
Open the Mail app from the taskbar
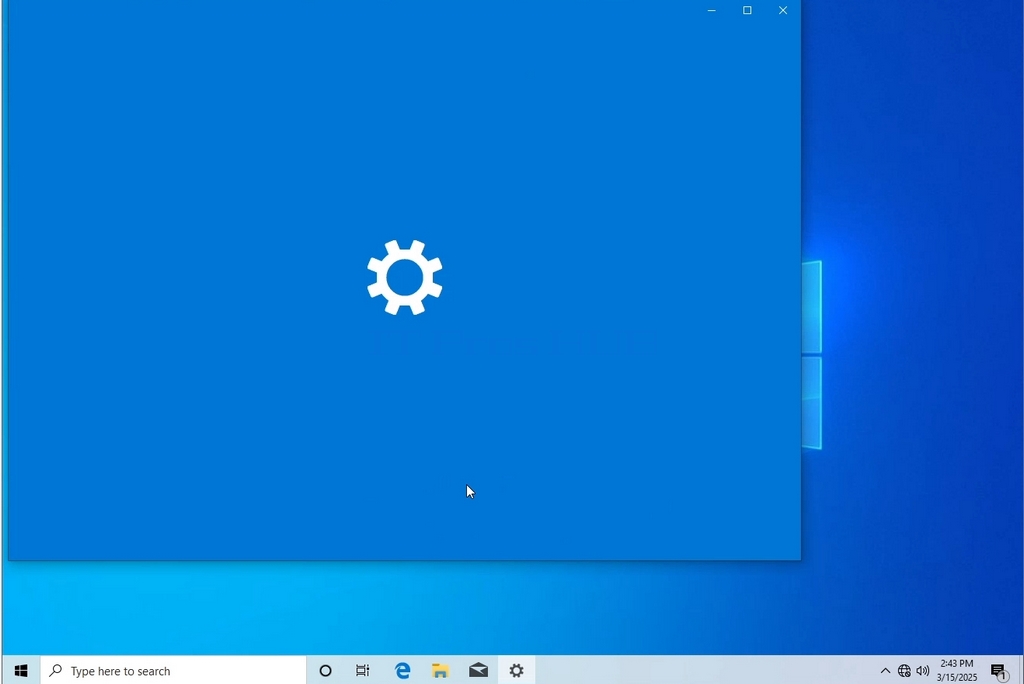click(478, 670)
